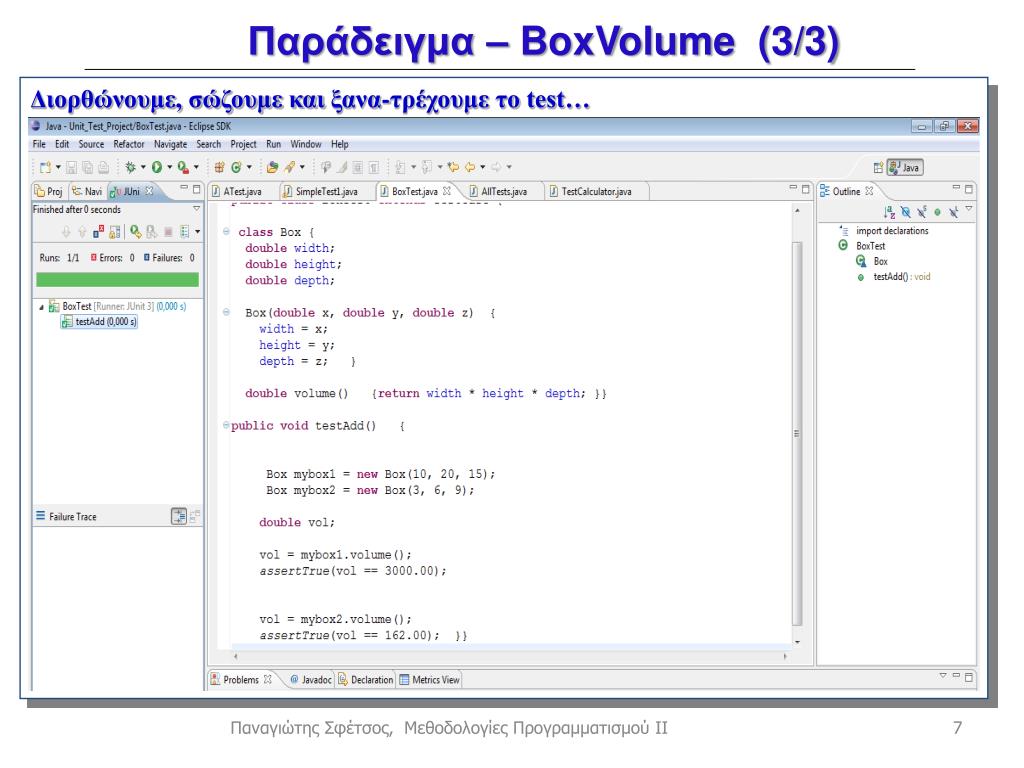Click the Search flashlight icon in toolbar
Viewport: 1024px width, 768px height.
[x=290, y=167]
